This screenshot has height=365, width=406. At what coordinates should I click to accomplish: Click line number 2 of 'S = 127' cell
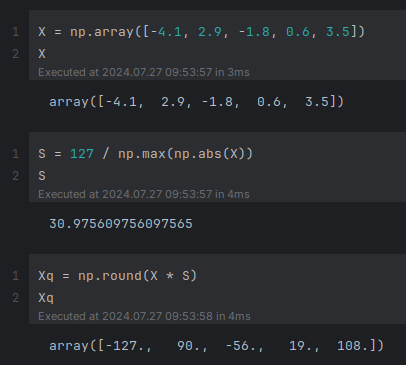point(16,176)
